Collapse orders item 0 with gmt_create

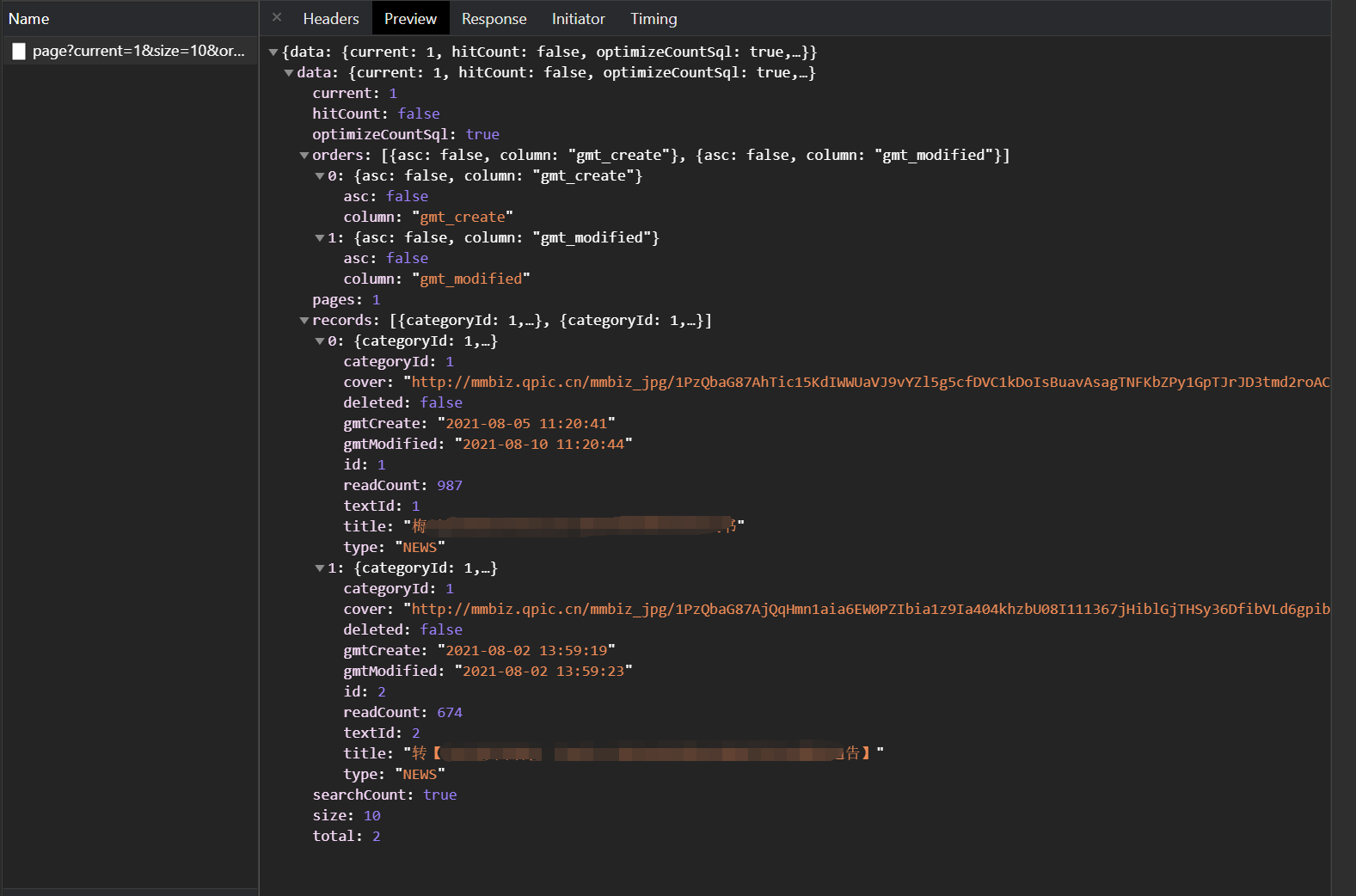320,176
